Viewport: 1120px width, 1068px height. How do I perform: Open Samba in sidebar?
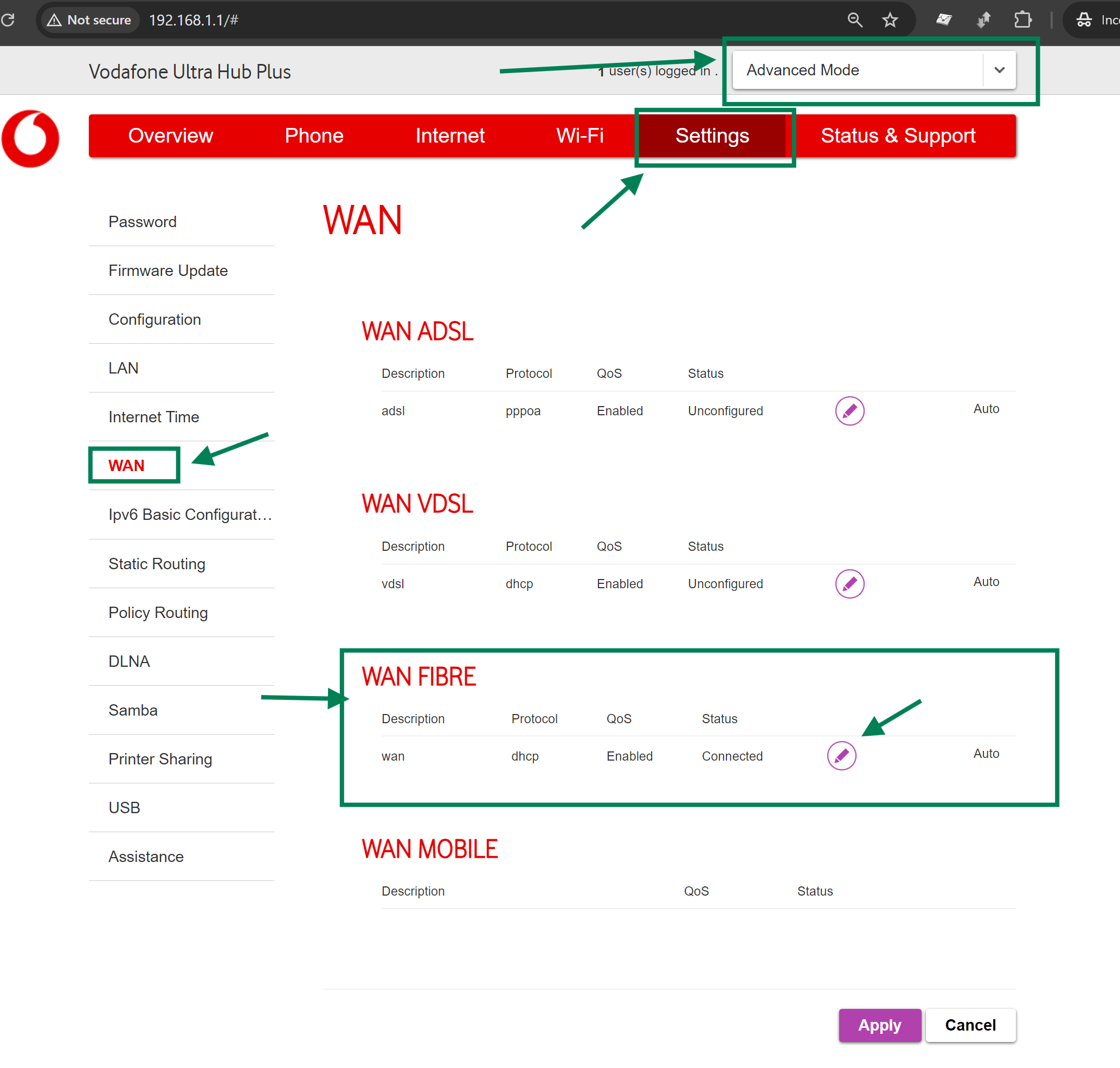tap(181, 711)
